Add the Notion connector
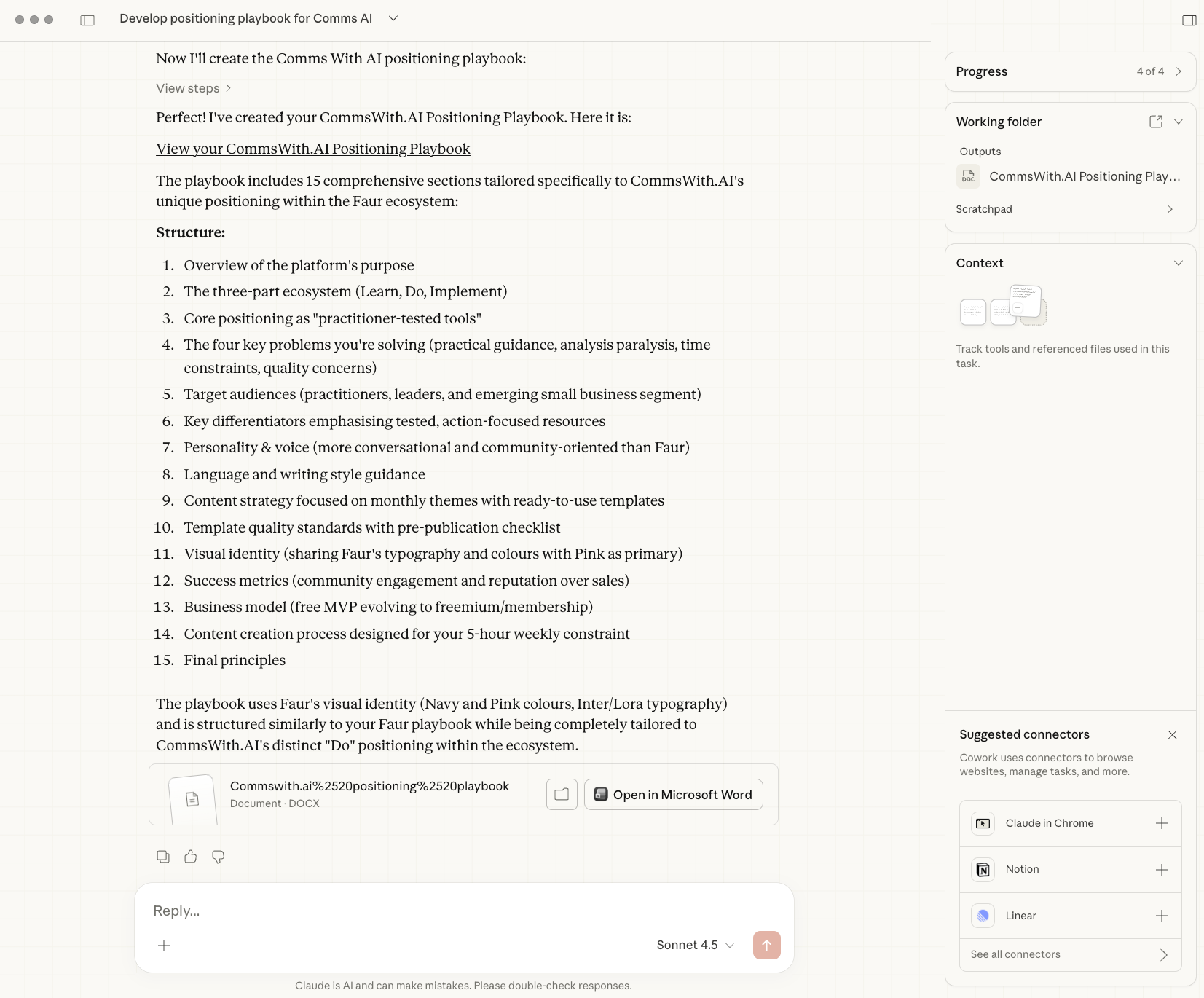The image size is (1204, 998). [x=1162, y=870]
